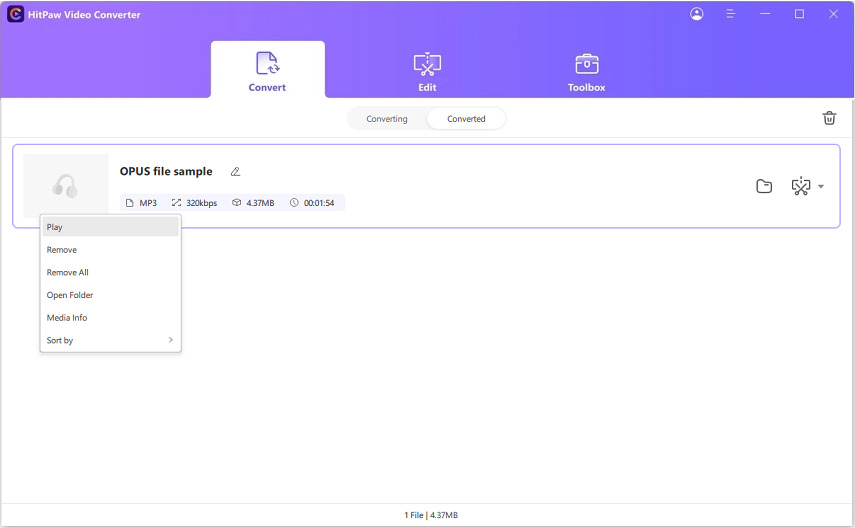
Task: Click the headphones audio thumbnail
Action: click(65, 185)
